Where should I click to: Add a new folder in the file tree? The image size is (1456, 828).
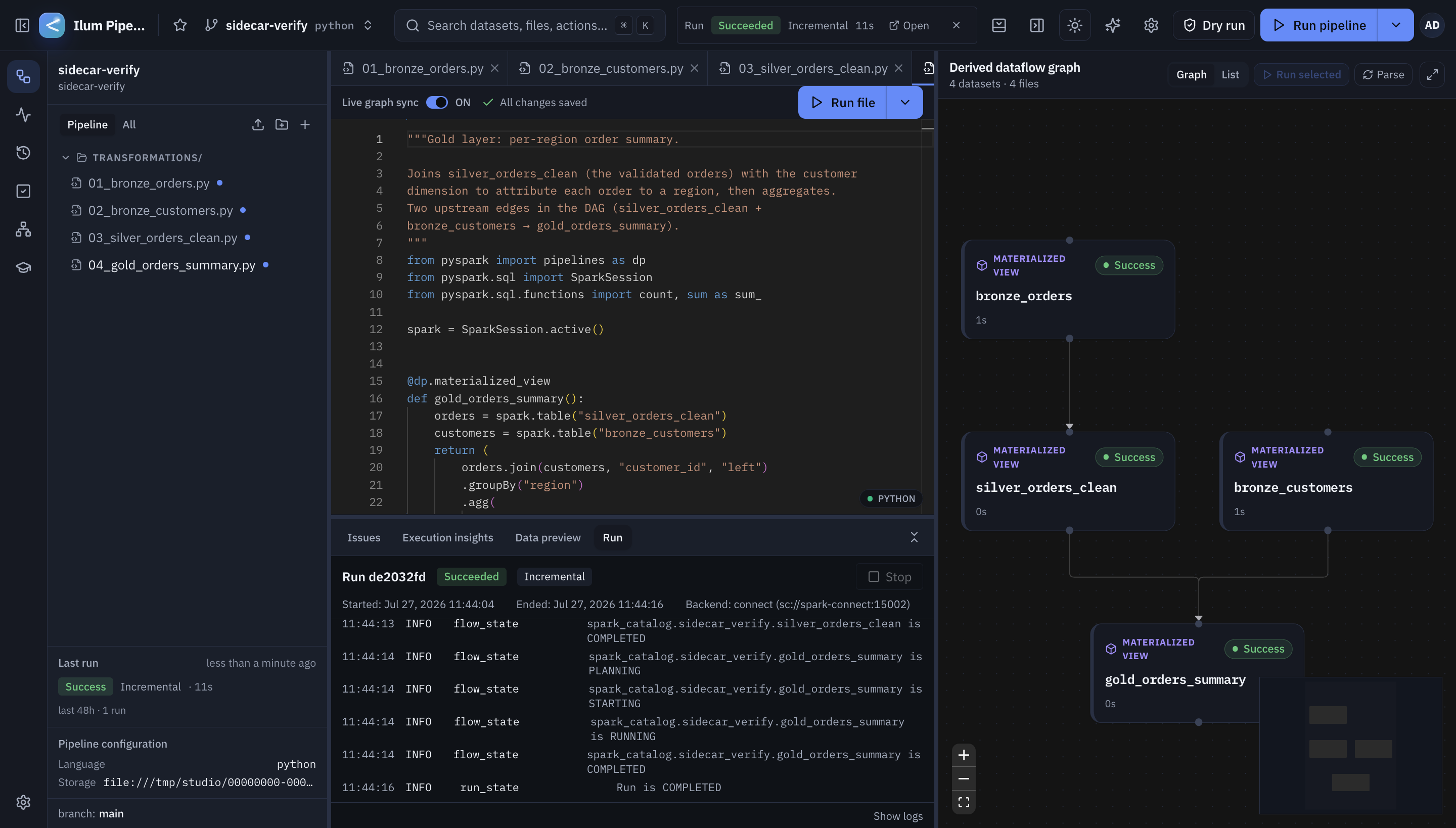pyautogui.click(x=282, y=124)
